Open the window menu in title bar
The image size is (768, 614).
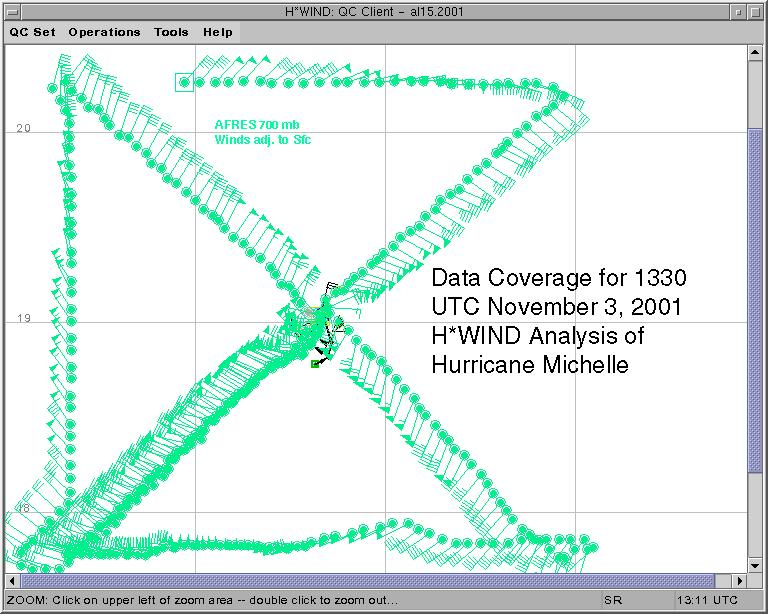tap(12, 10)
